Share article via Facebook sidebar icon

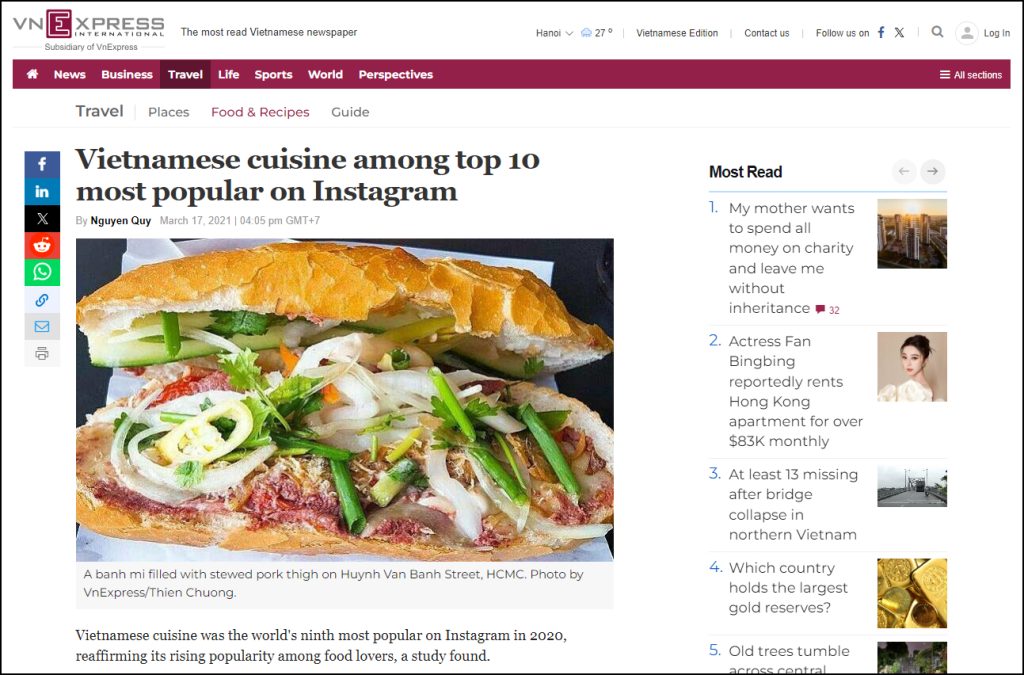42,164
